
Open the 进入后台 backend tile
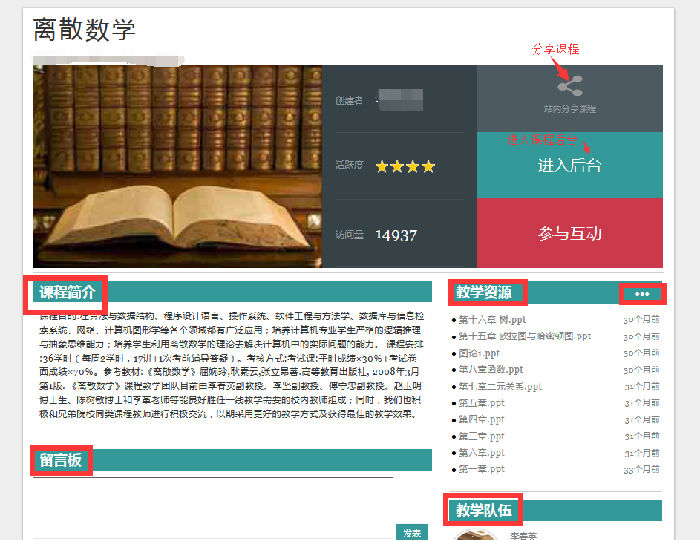pos(569,165)
